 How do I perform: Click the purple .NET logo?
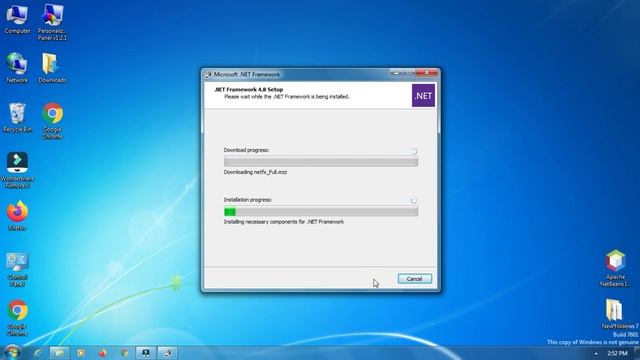(x=423, y=96)
